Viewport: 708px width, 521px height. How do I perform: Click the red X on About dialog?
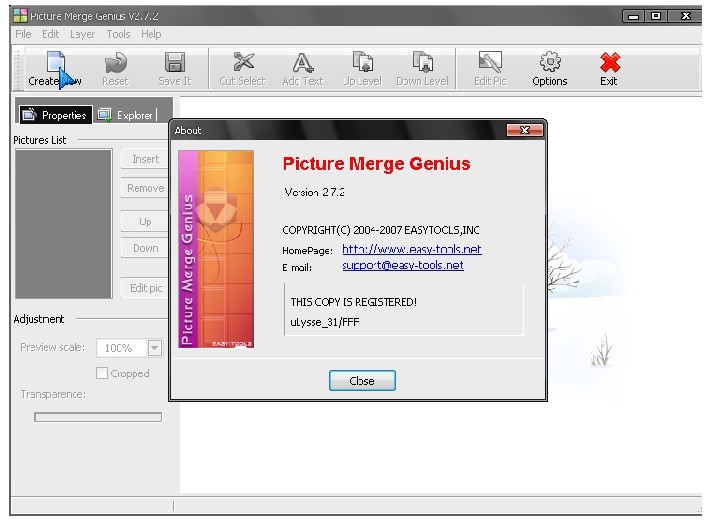pos(525,130)
